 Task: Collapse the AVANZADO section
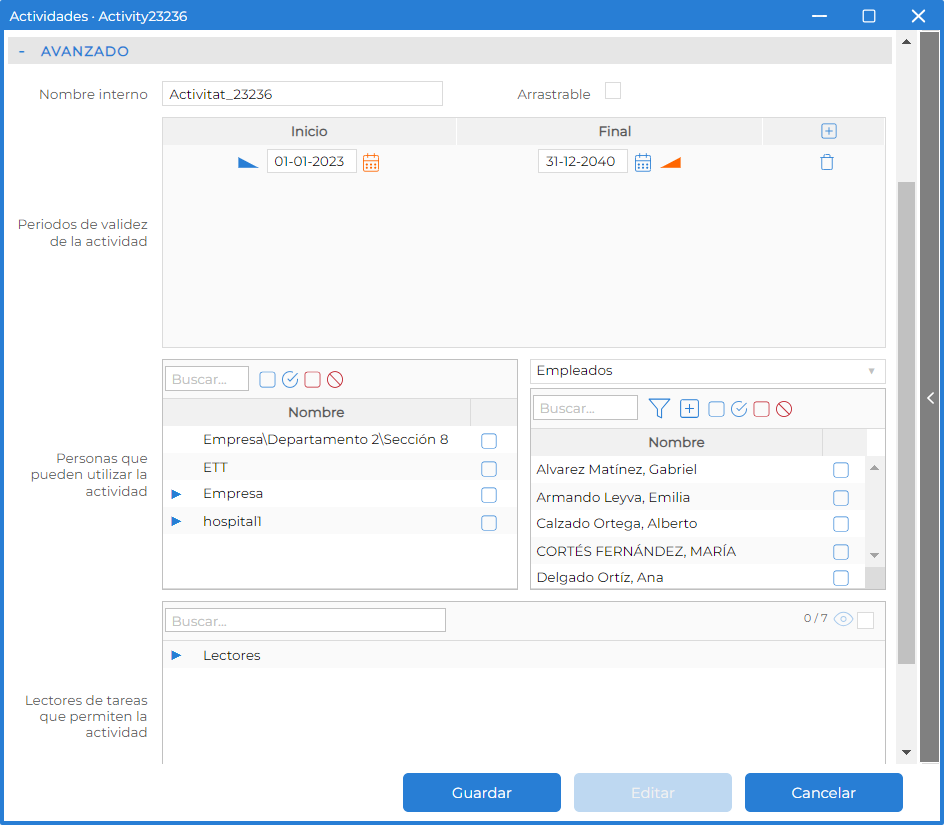click(x=22, y=51)
